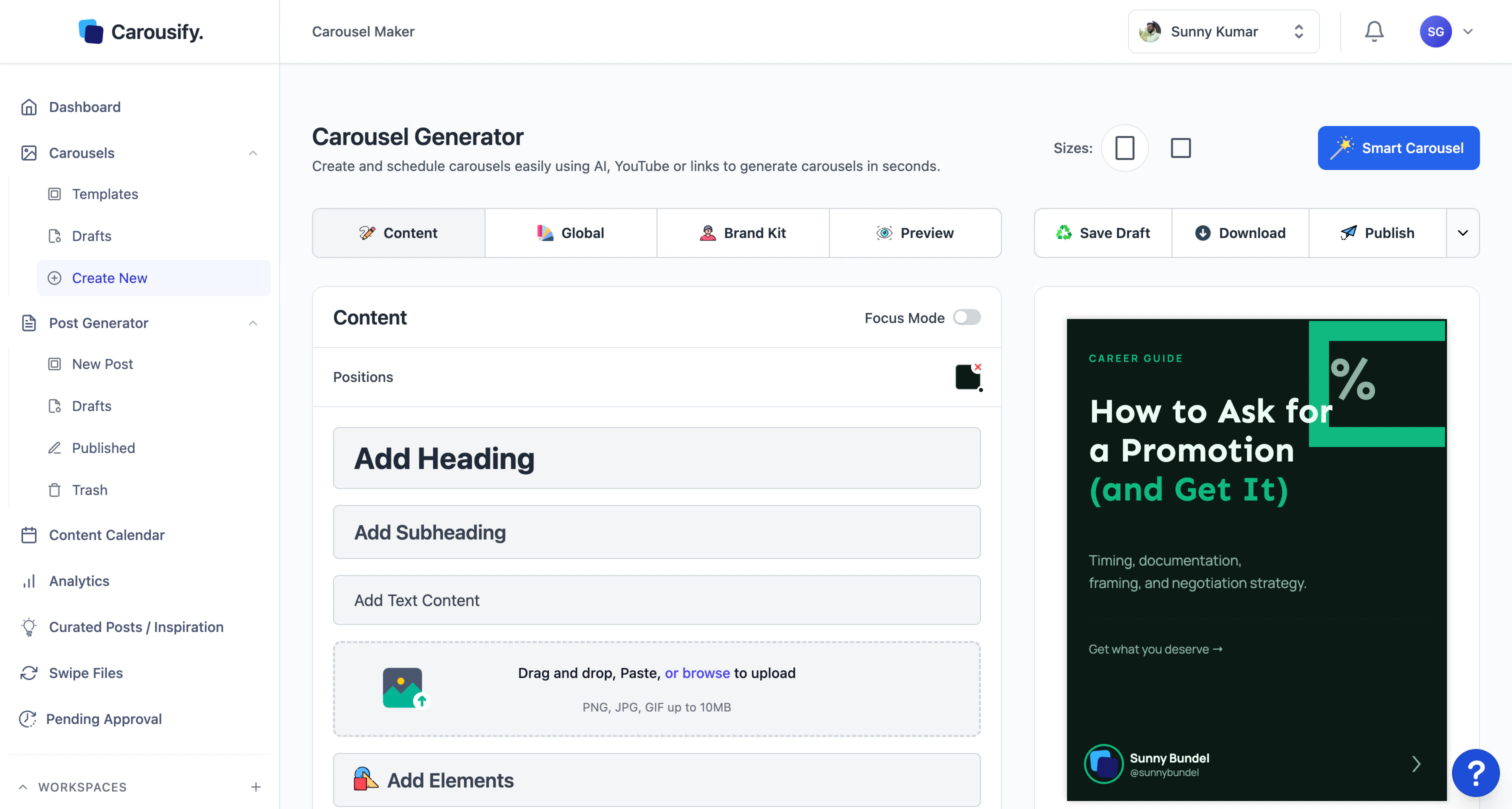This screenshot has width=1512, height=809.
Task: Click Save Draft button
Action: click(x=1103, y=233)
